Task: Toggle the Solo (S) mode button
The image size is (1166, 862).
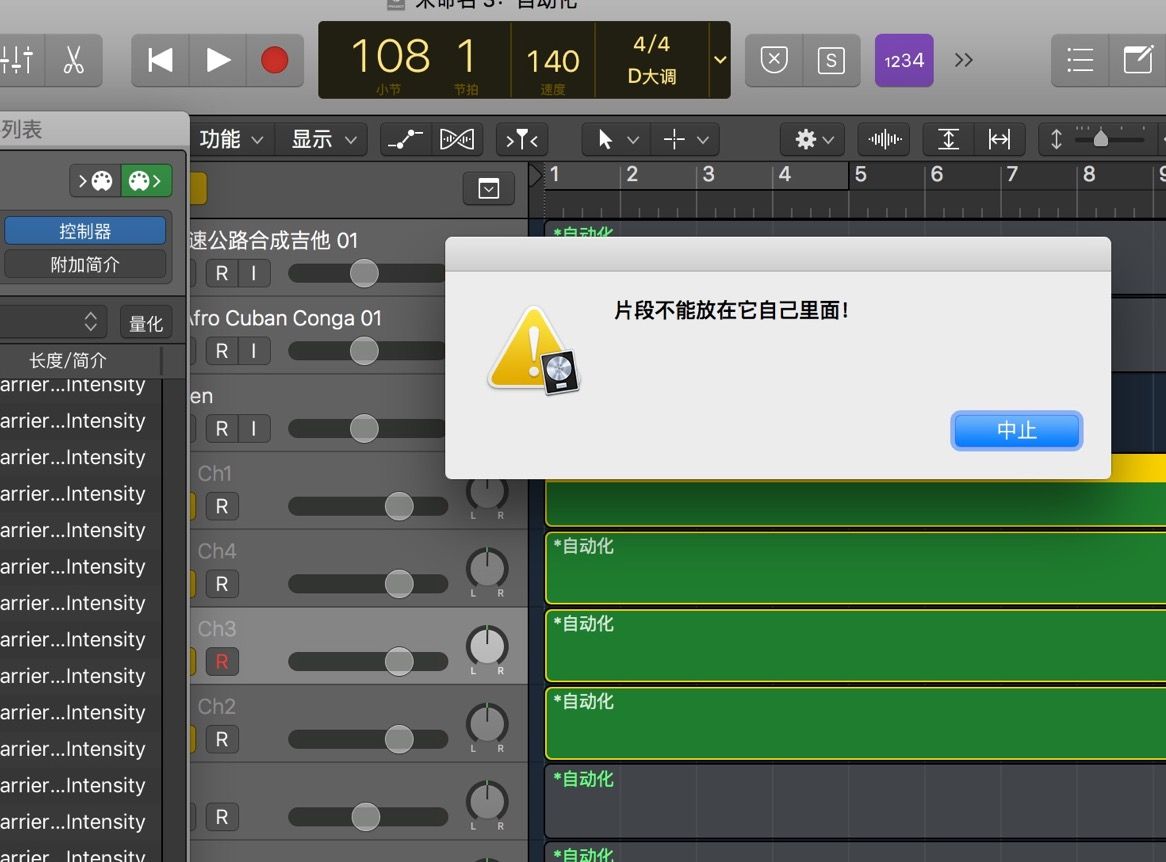Action: (x=831, y=60)
